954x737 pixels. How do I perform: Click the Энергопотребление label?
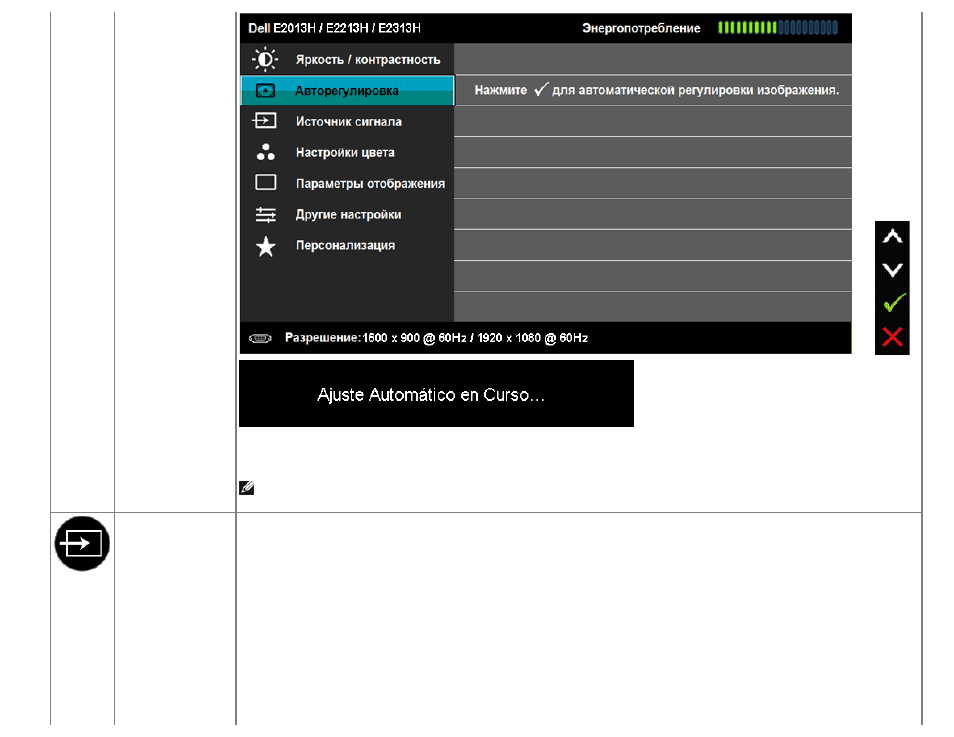(x=641, y=28)
